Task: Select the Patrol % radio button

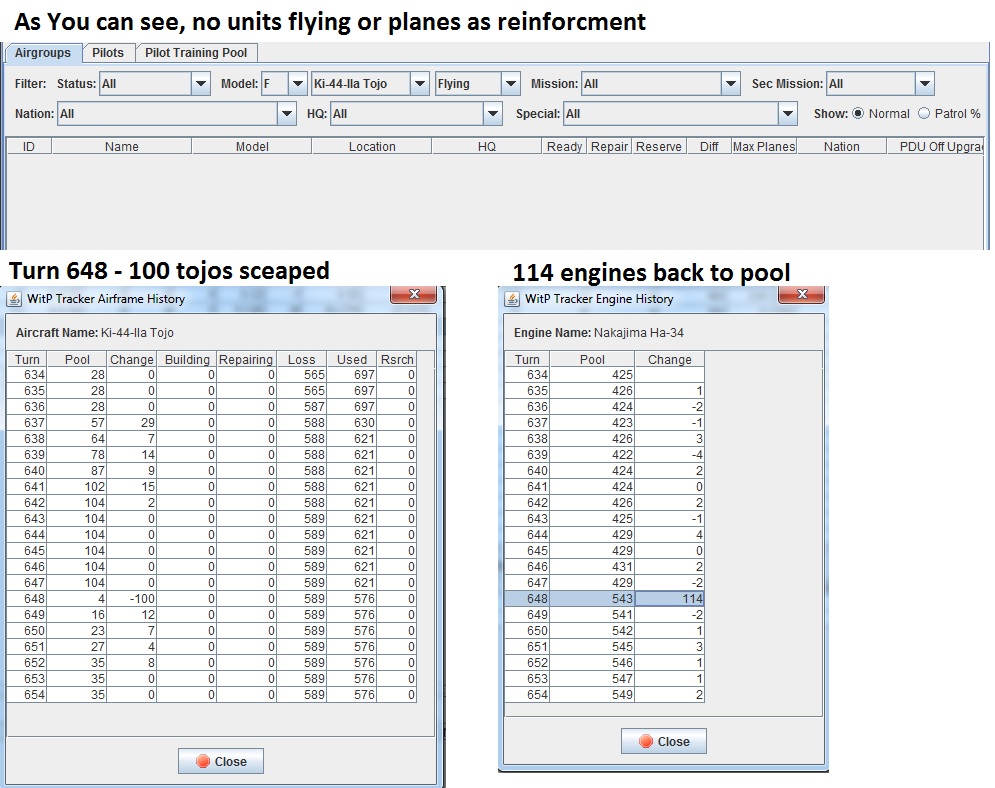Action: (924, 114)
